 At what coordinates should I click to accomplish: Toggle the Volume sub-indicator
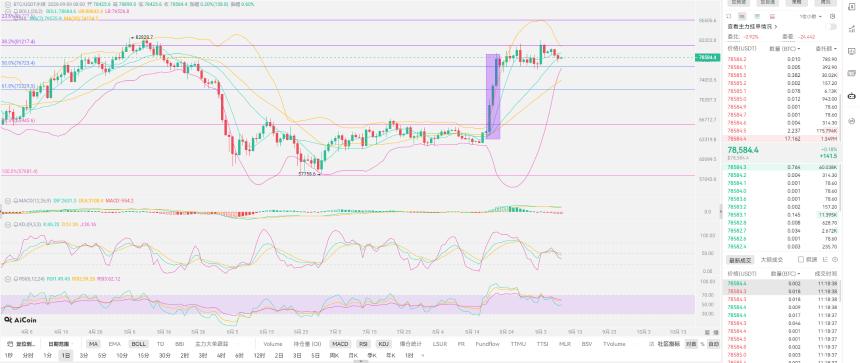pyautogui.click(x=273, y=344)
